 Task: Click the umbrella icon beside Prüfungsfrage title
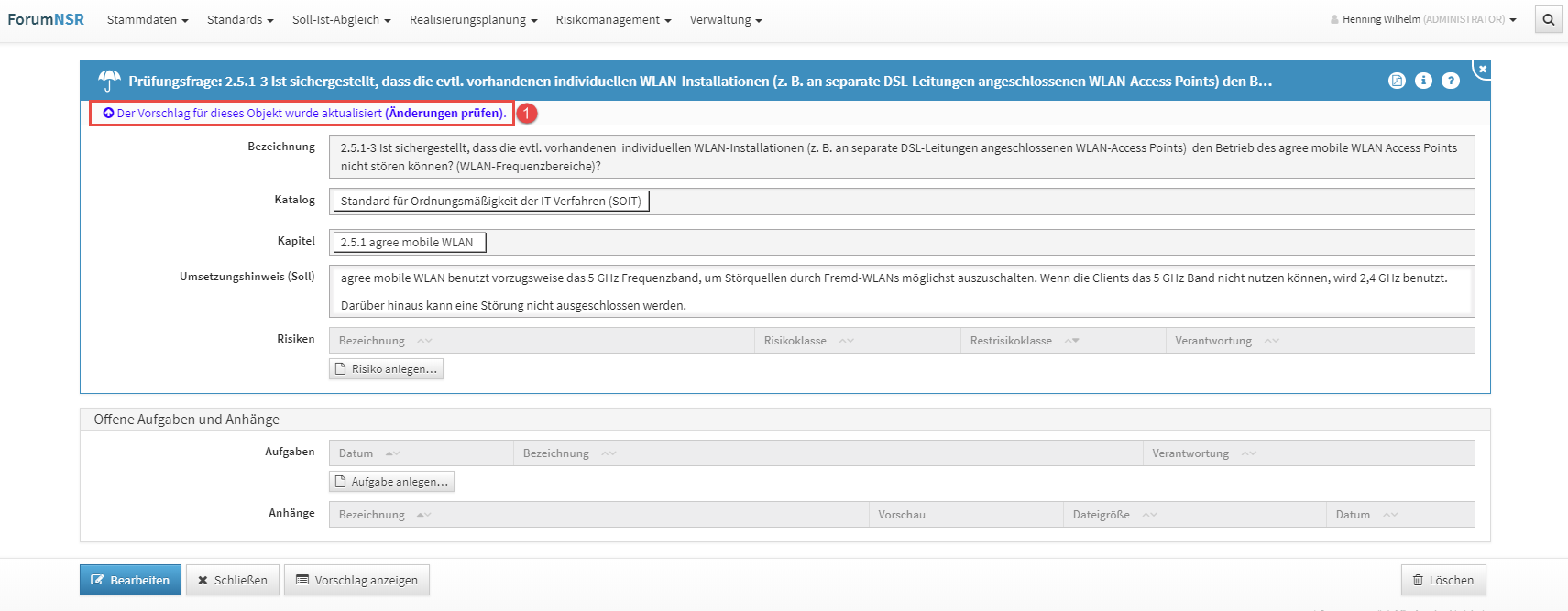pyautogui.click(x=109, y=82)
